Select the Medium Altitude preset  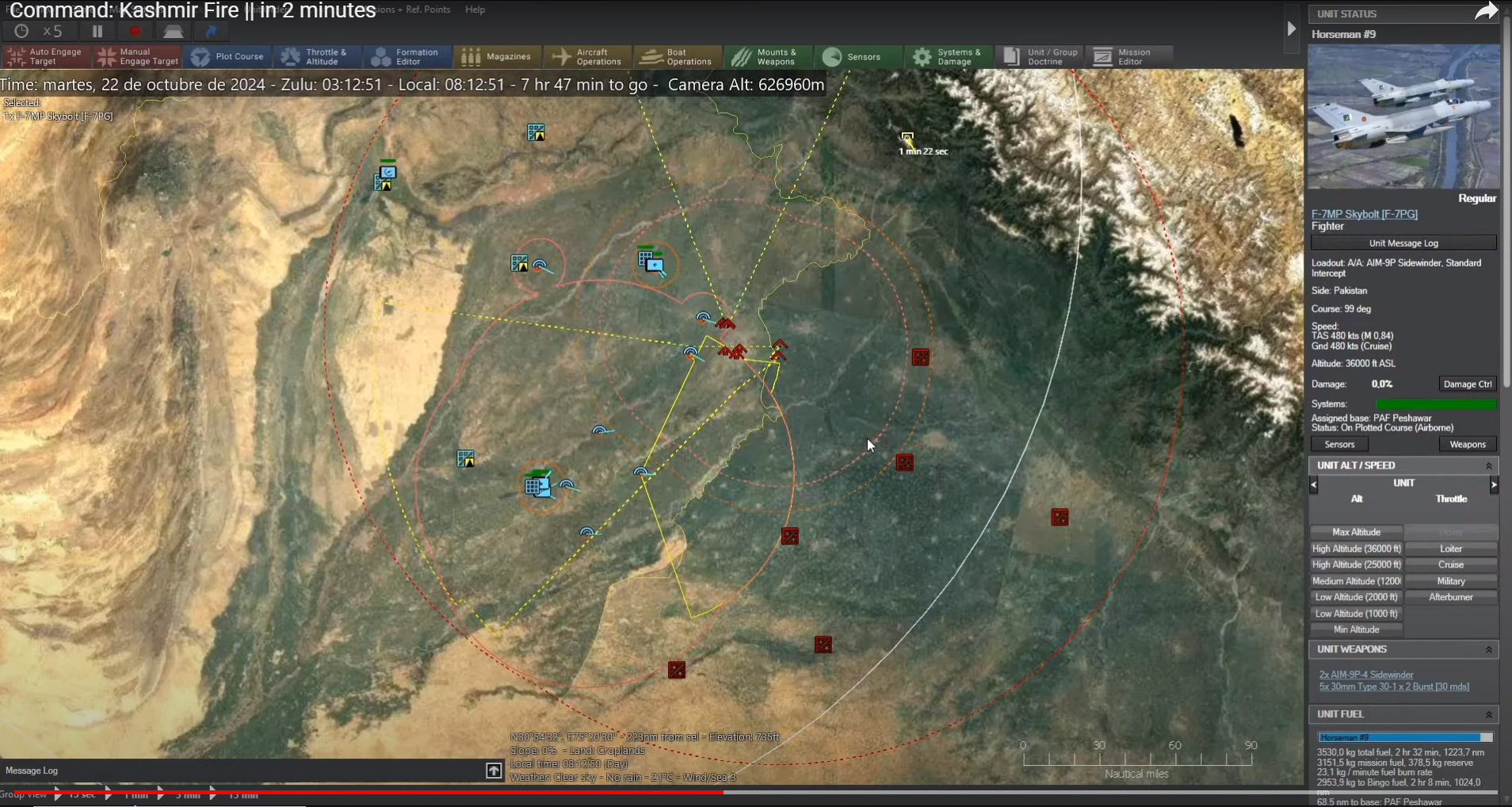tap(1356, 581)
